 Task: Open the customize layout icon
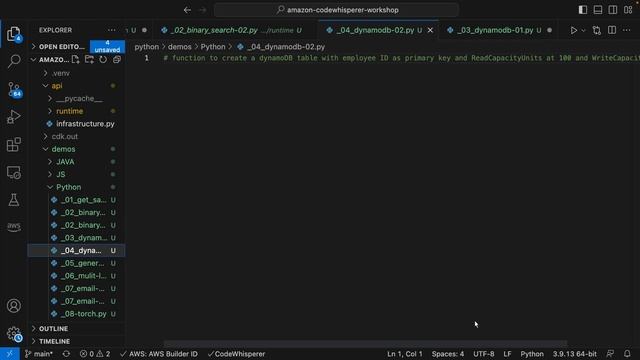(x=628, y=10)
